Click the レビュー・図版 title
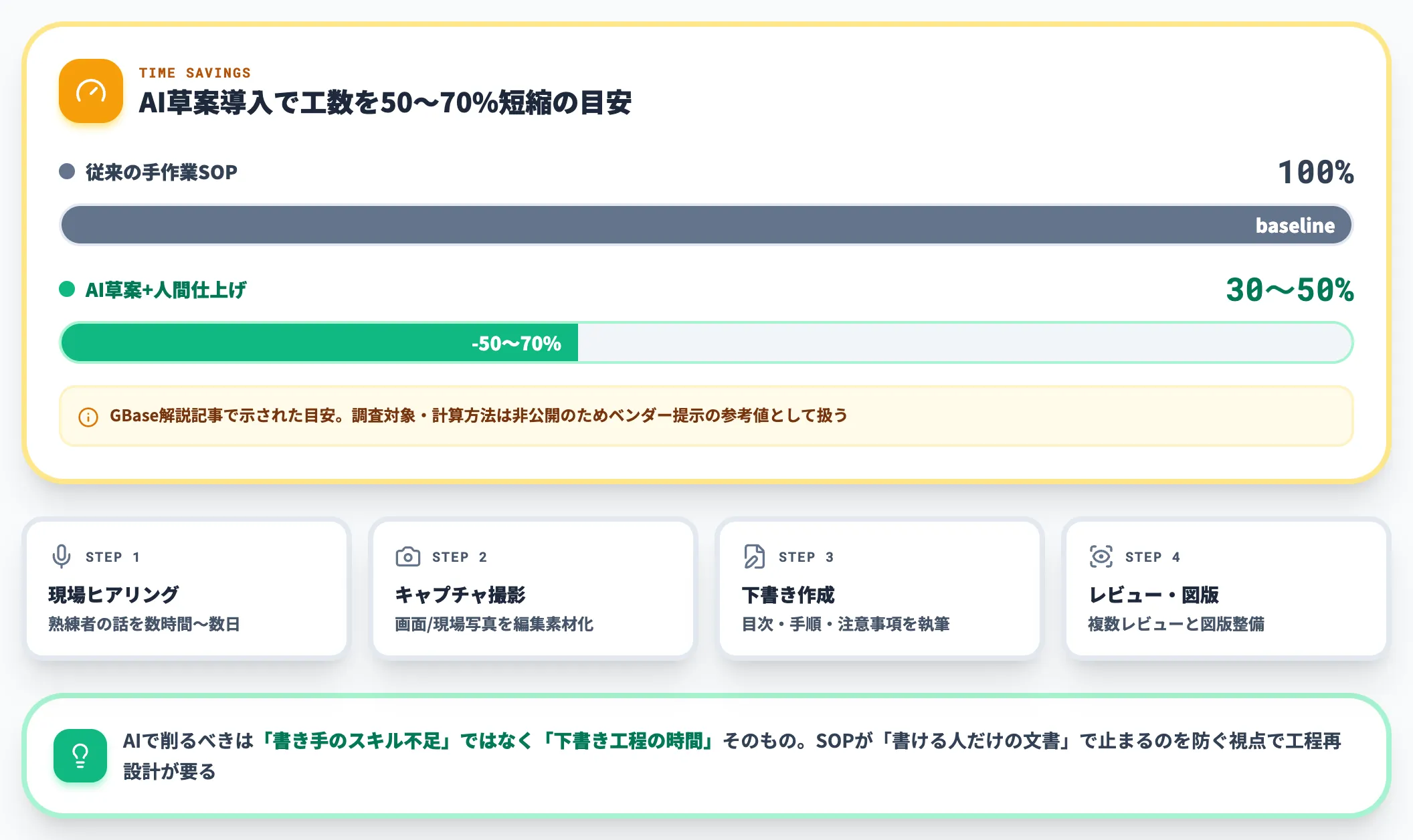1413x840 pixels. [x=1153, y=594]
